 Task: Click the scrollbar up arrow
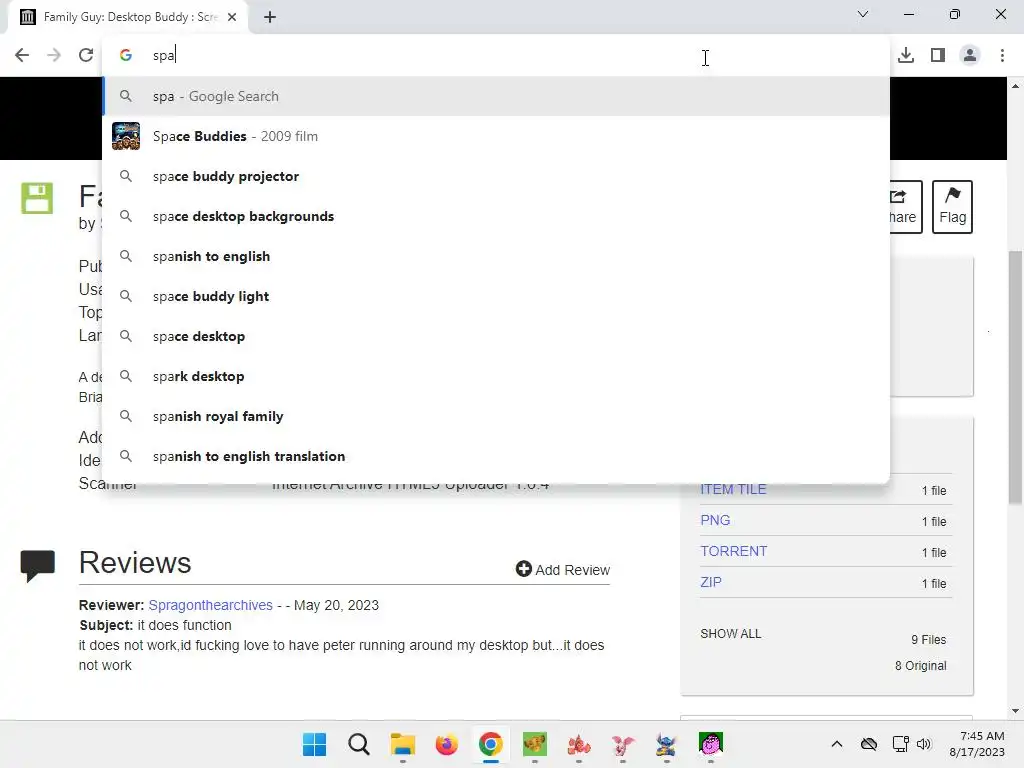[x=1016, y=86]
